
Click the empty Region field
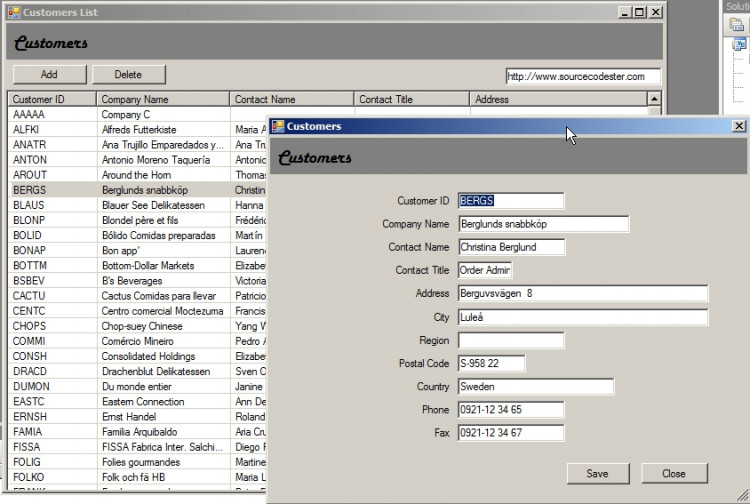511,340
